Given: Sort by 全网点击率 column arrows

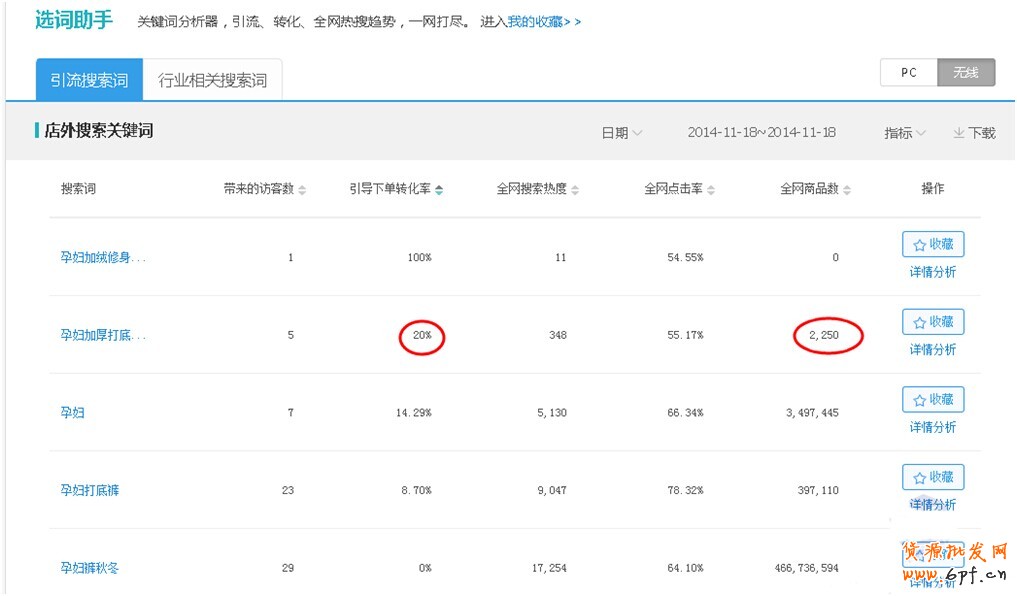Looking at the screenshot, I should [x=710, y=190].
